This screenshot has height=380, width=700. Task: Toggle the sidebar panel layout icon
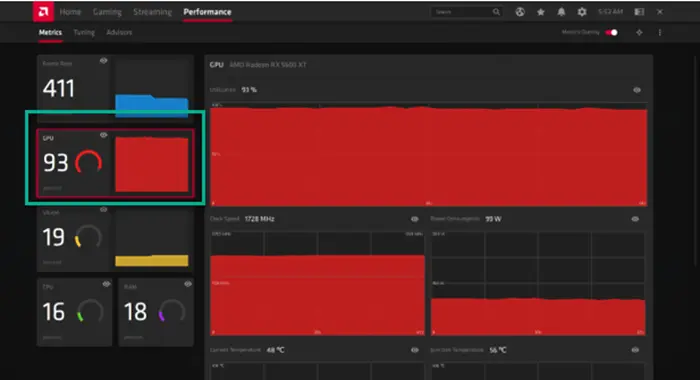639,12
